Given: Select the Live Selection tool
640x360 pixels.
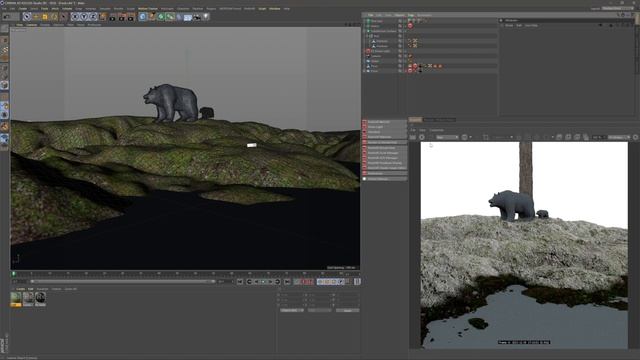Looking at the screenshot, I should point(27,17).
